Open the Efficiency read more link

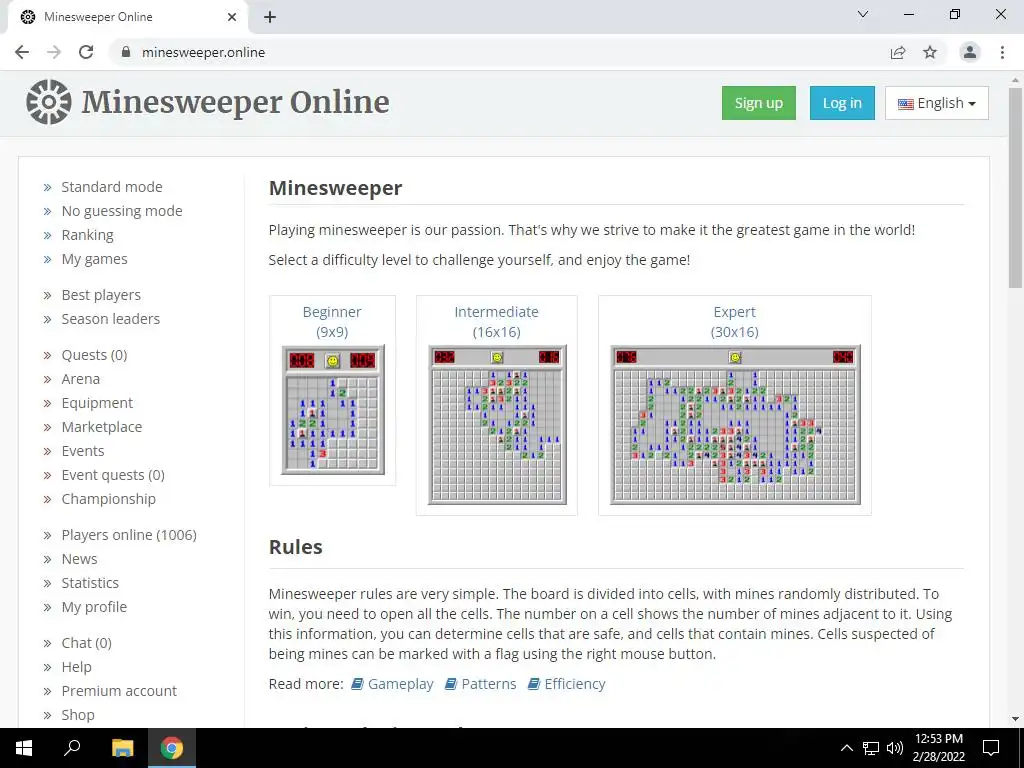point(575,684)
